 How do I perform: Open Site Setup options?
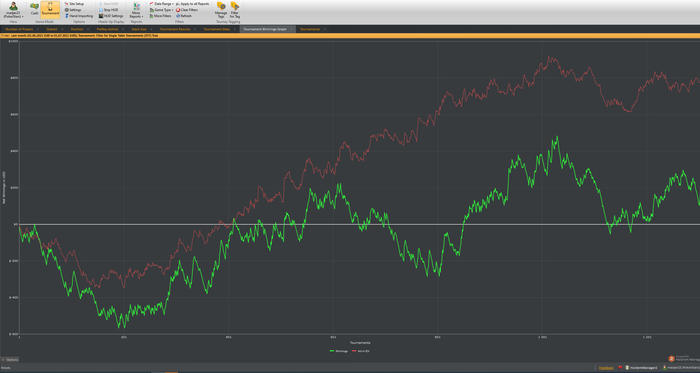[x=74, y=4]
